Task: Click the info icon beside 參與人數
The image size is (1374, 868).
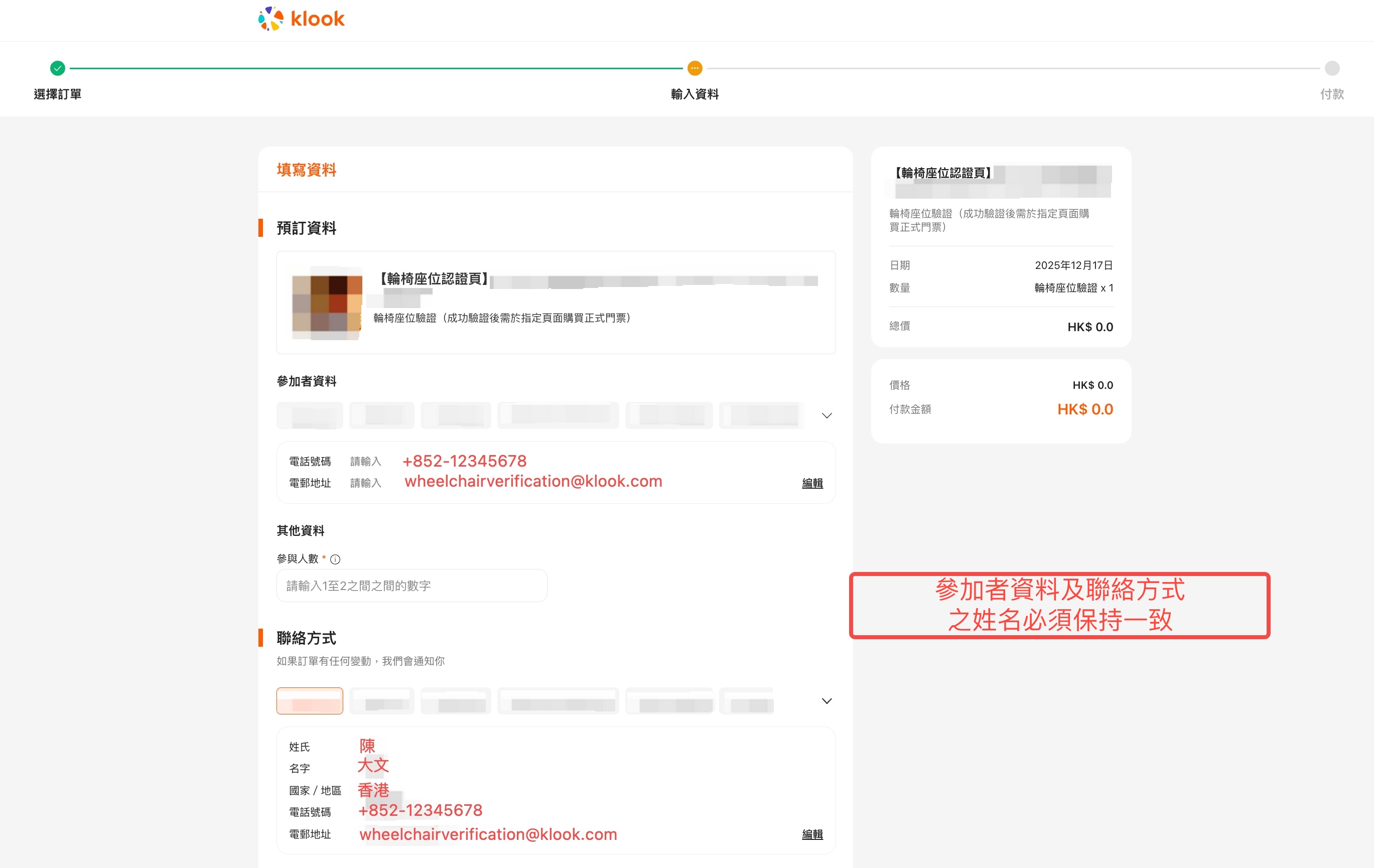Action: click(x=336, y=559)
